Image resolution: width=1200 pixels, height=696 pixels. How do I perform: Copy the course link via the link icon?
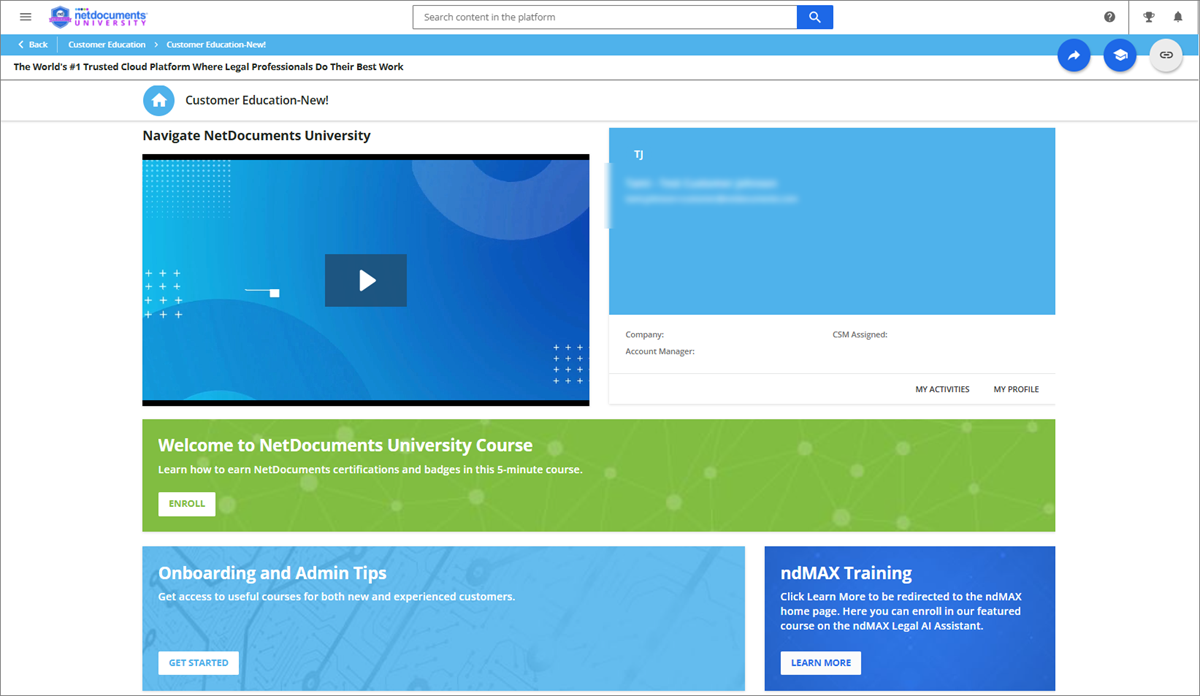pos(1166,55)
